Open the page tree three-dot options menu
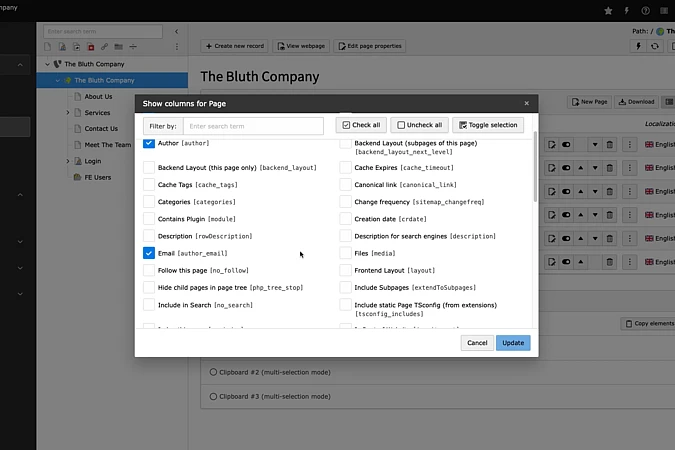The width and height of the screenshot is (675, 450). (177, 46)
